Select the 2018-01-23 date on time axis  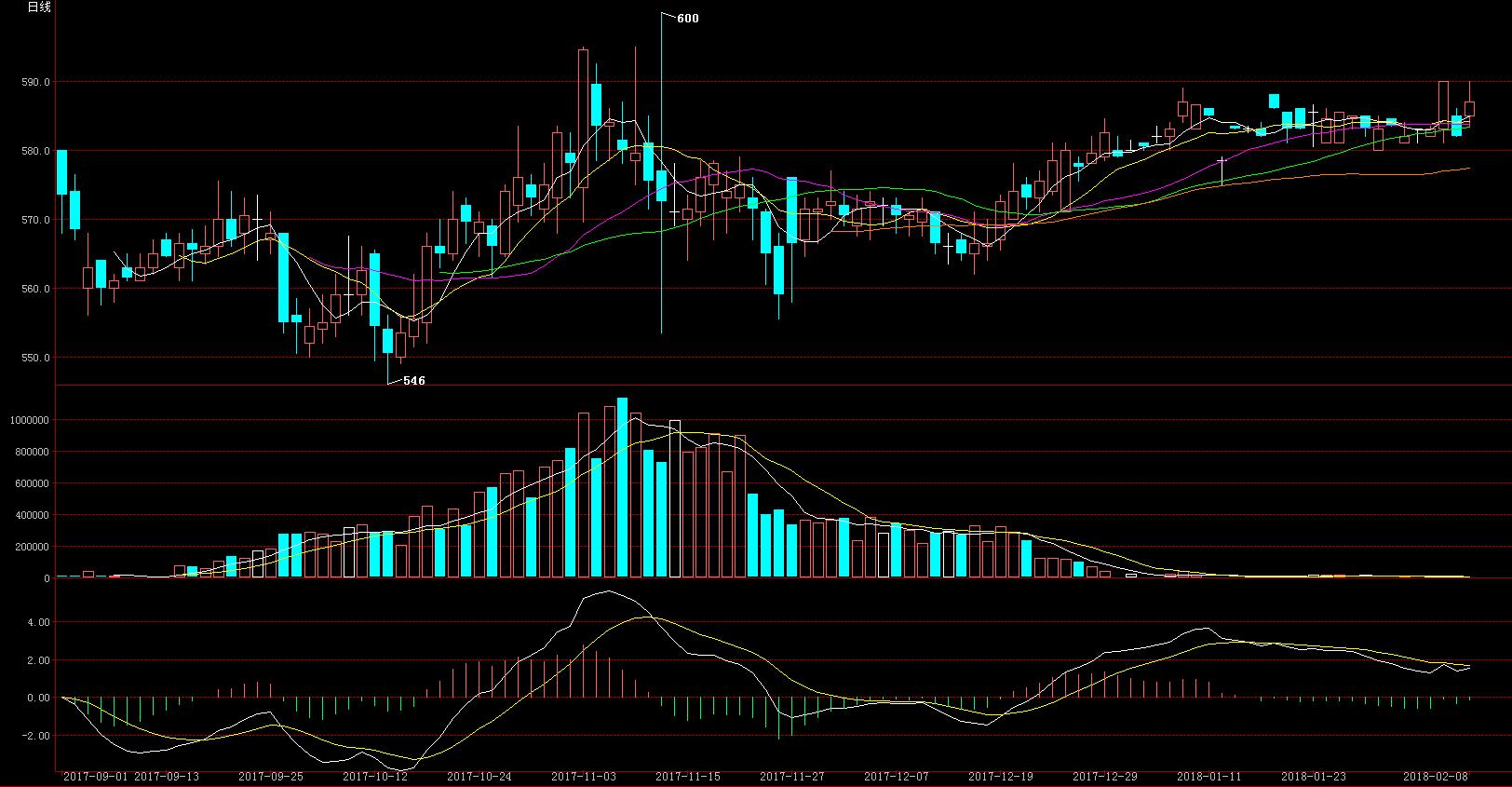tap(1314, 776)
